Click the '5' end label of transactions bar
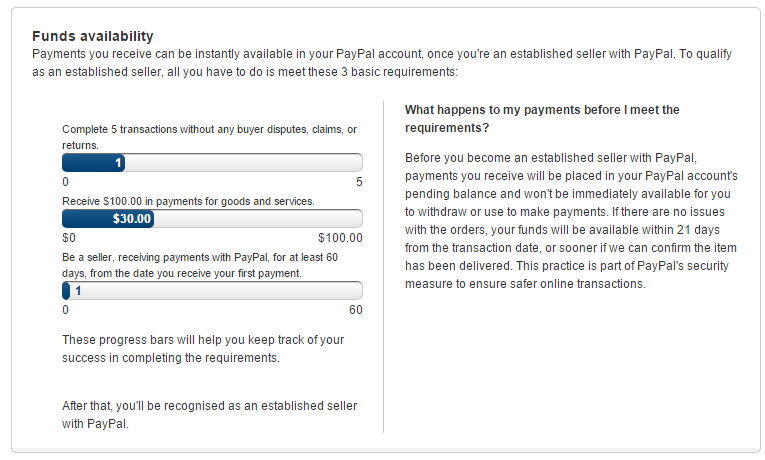 (x=358, y=182)
